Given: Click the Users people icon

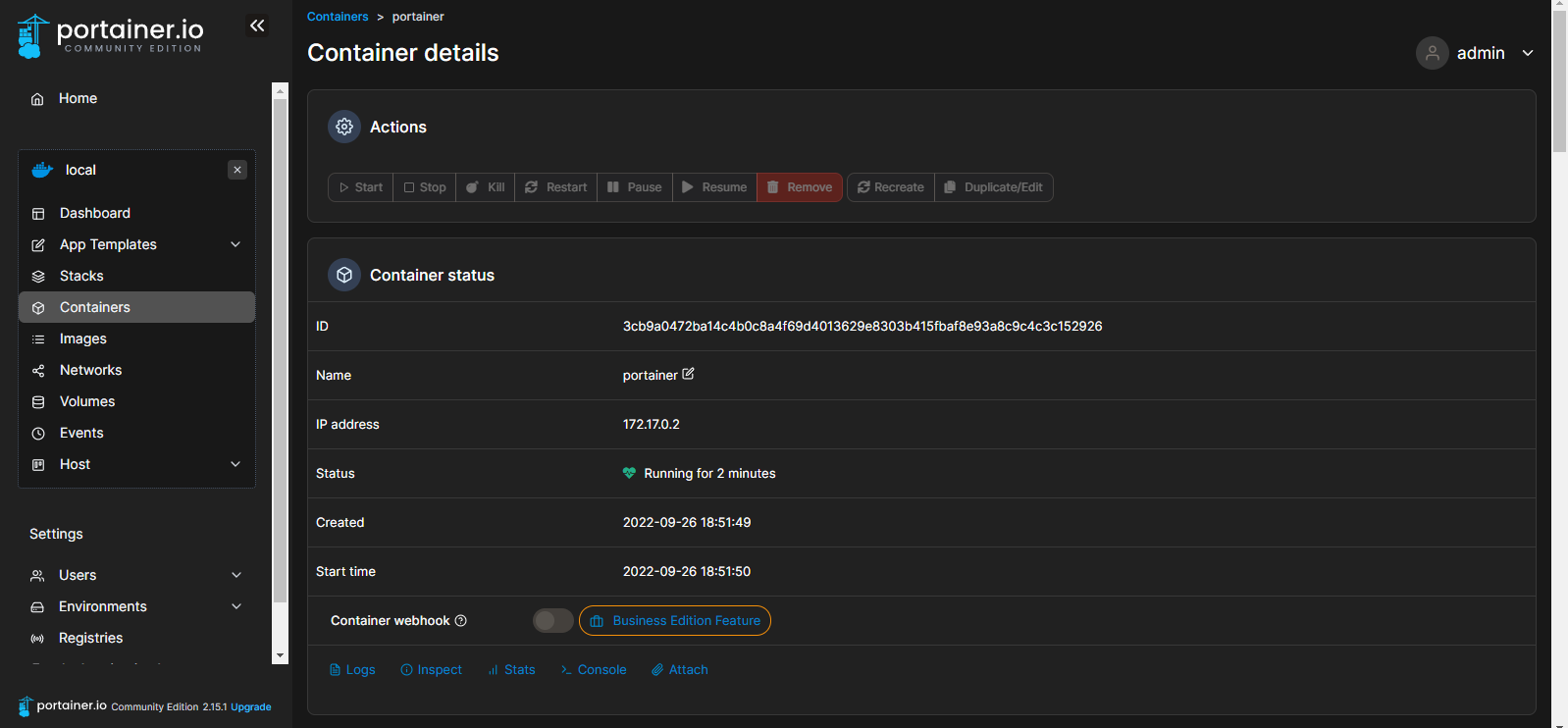Looking at the screenshot, I should click(x=37, y=576).
